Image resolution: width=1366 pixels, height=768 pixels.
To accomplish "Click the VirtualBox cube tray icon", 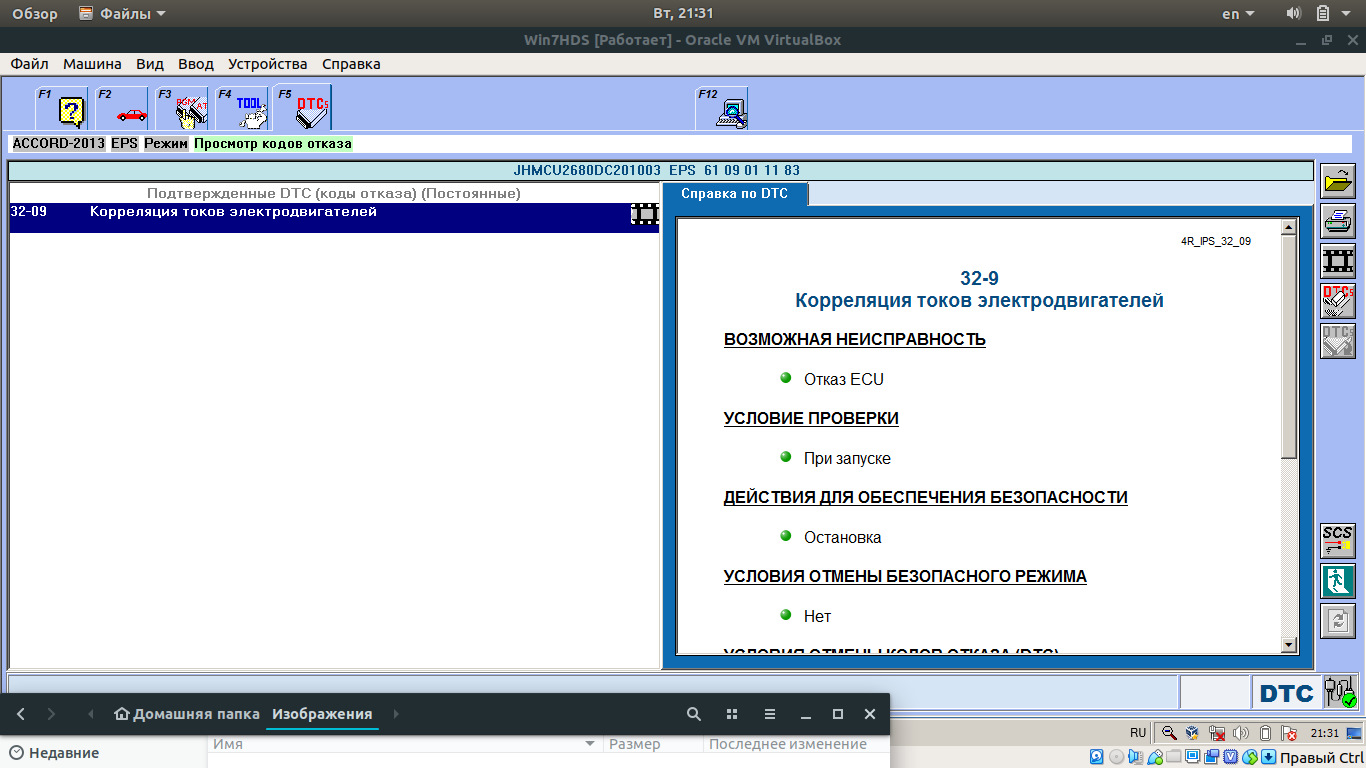I will (x=1192, y=733).
